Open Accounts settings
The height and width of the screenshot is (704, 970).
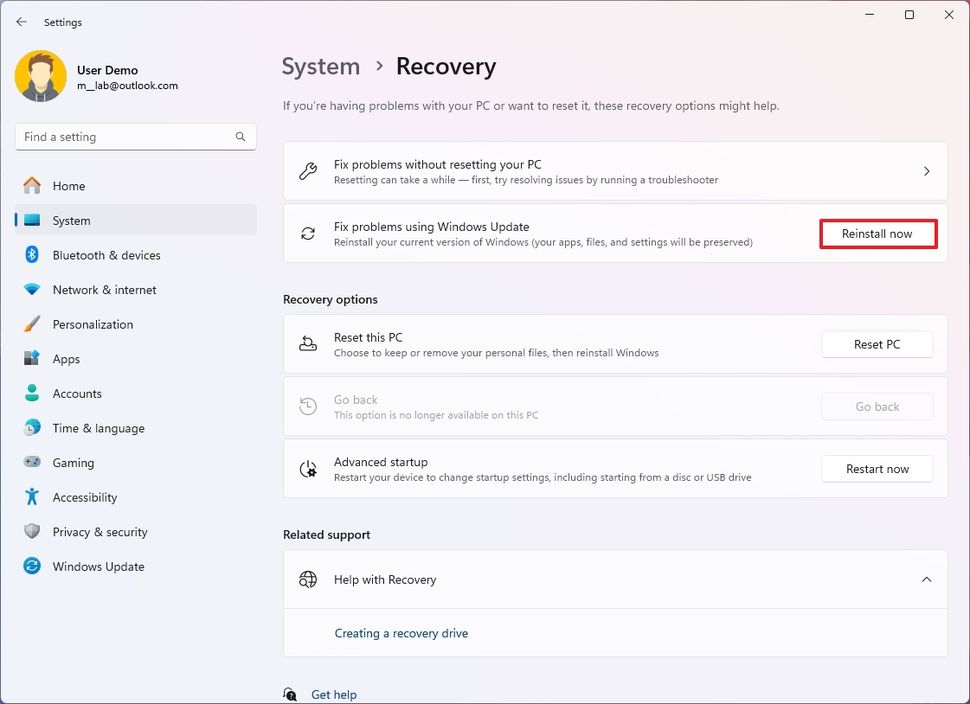pyautogui.click(x=78, y=393)
